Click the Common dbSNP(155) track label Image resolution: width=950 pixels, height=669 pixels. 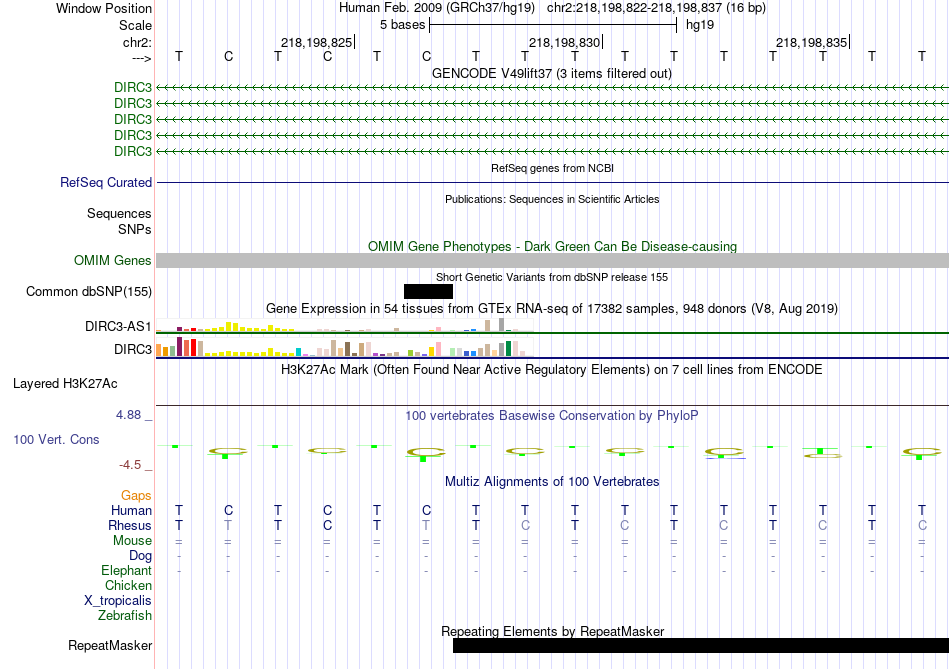coord(89,291)
